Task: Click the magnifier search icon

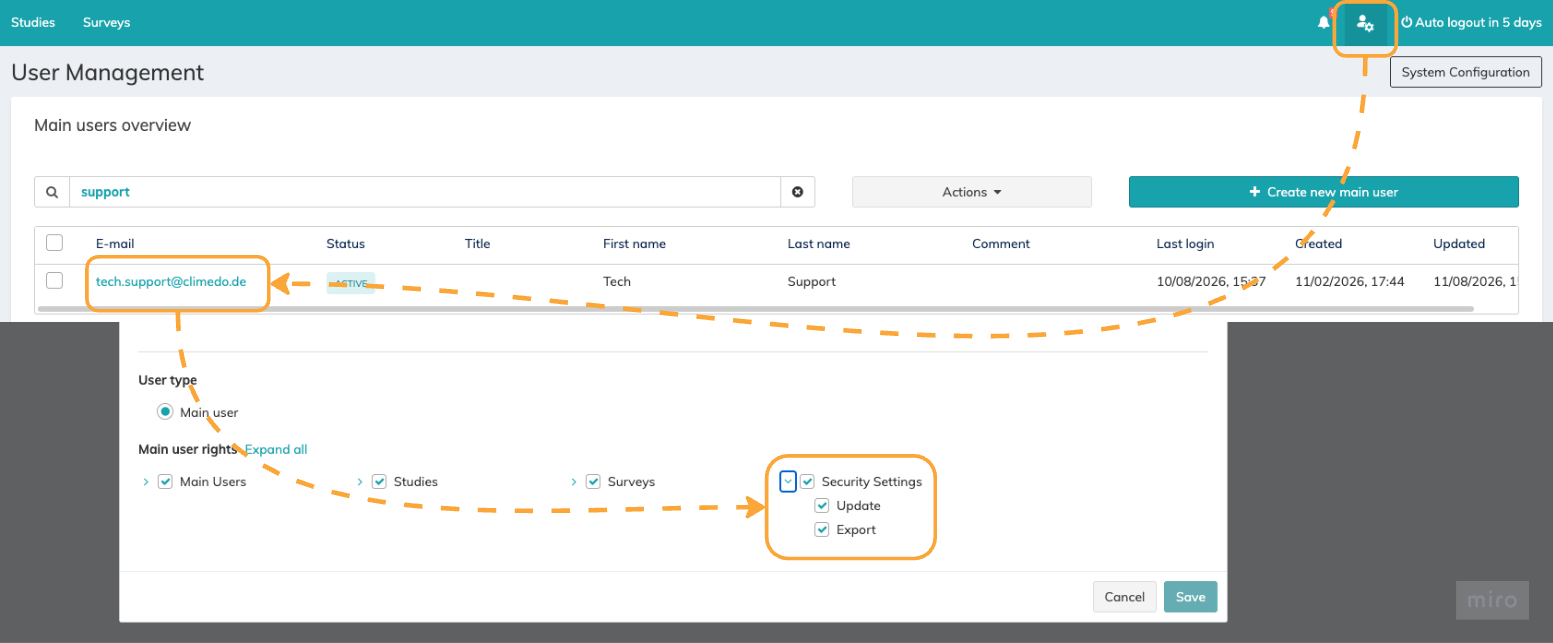Action: [52, 192]
